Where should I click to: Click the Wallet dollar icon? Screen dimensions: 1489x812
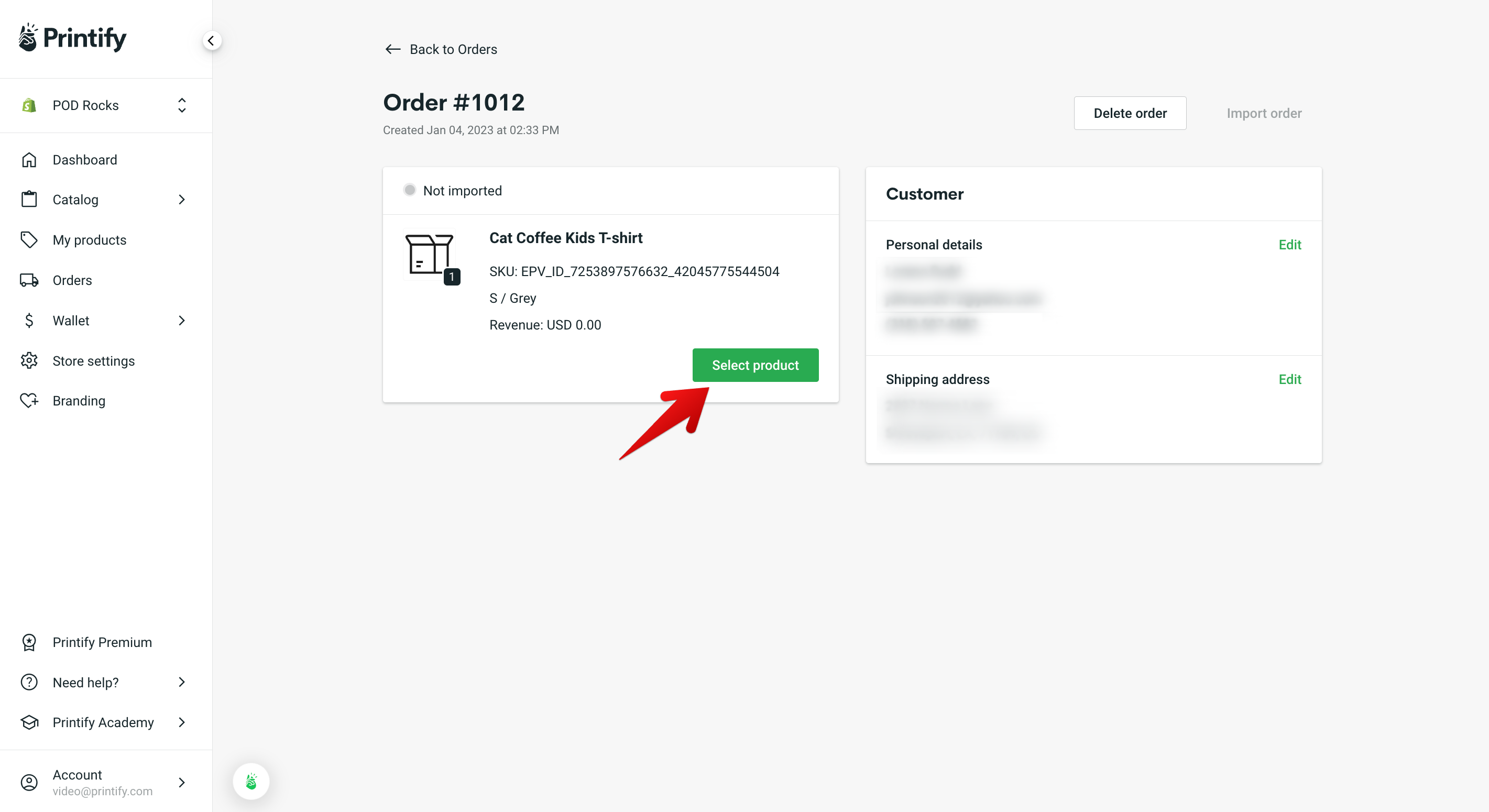tap(29, 320)
